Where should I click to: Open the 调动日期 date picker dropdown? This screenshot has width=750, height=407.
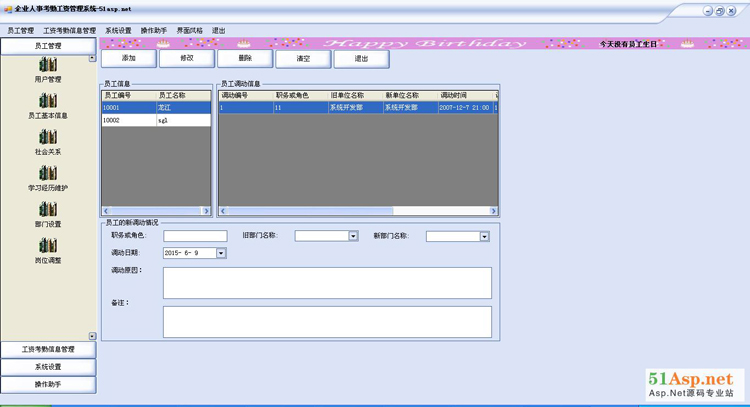[221, 253]
